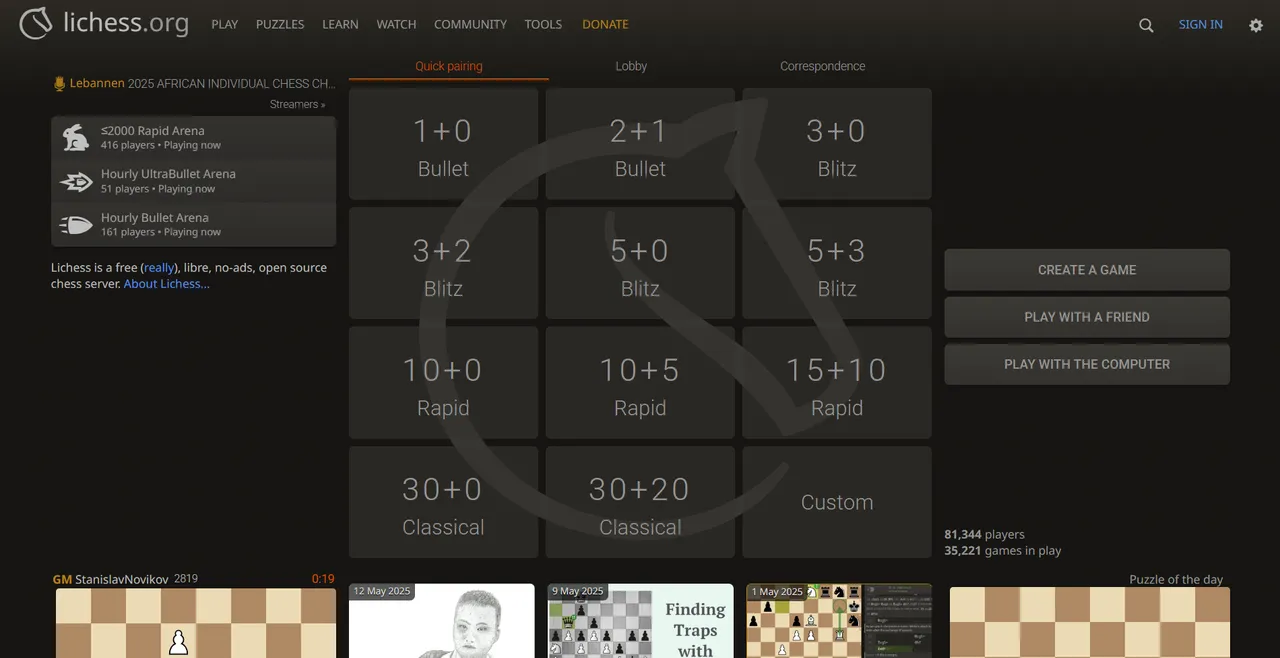Click the Puzzle of the day label
1280x658 pixels.
point(1176,580)
